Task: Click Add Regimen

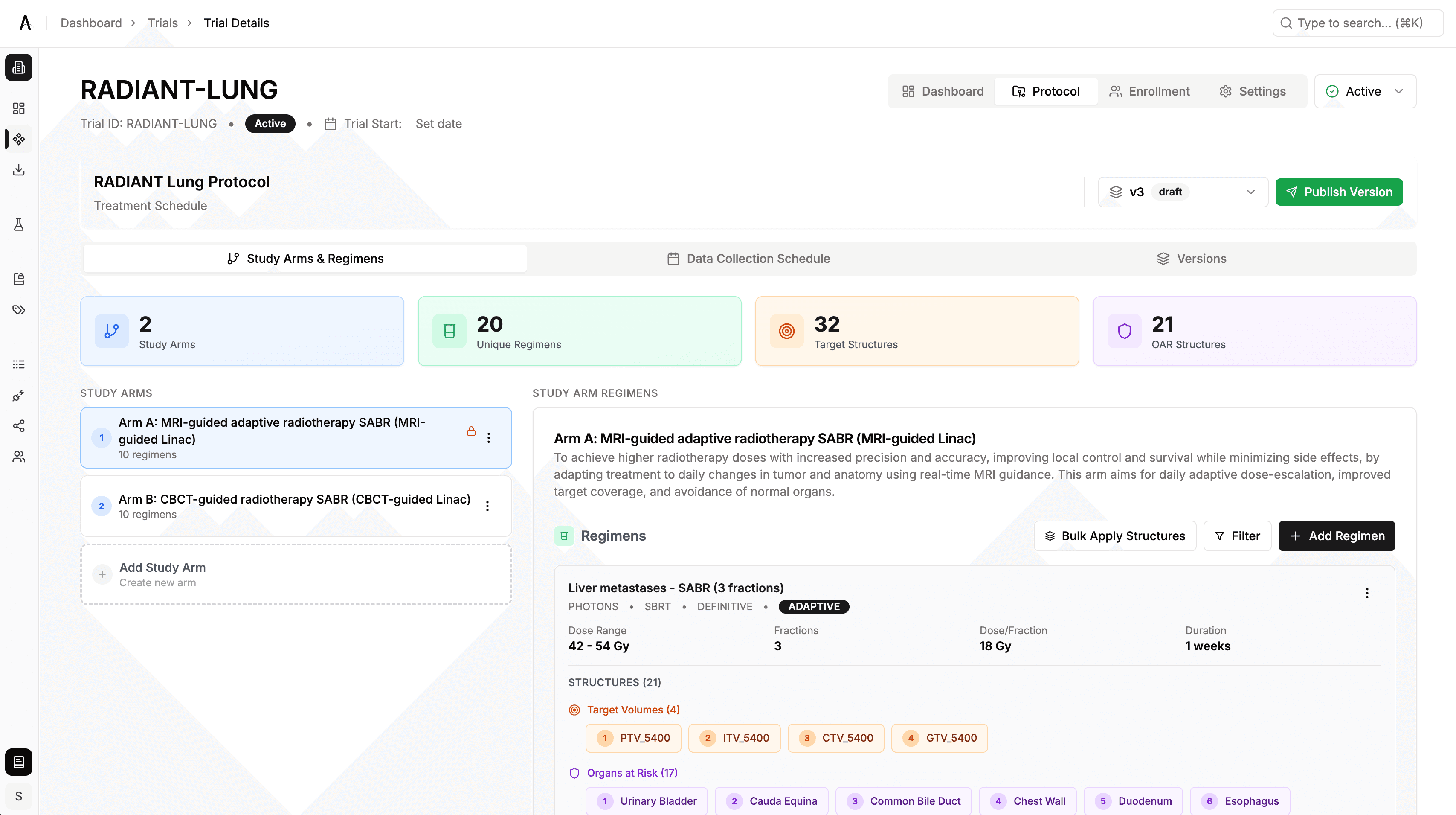Action: tap(1336, 536)
